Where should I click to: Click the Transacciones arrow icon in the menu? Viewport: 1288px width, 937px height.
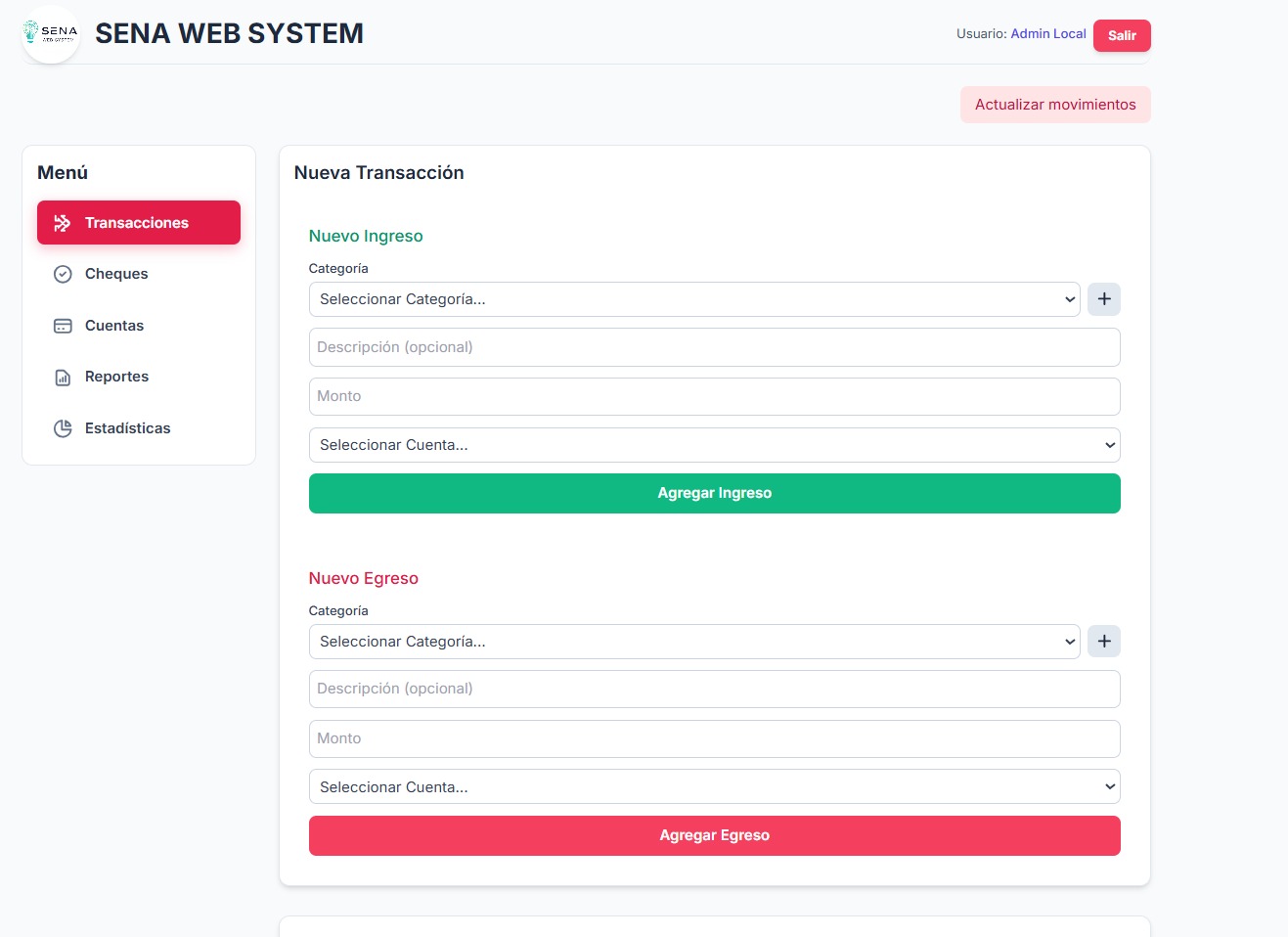point(63,223)
